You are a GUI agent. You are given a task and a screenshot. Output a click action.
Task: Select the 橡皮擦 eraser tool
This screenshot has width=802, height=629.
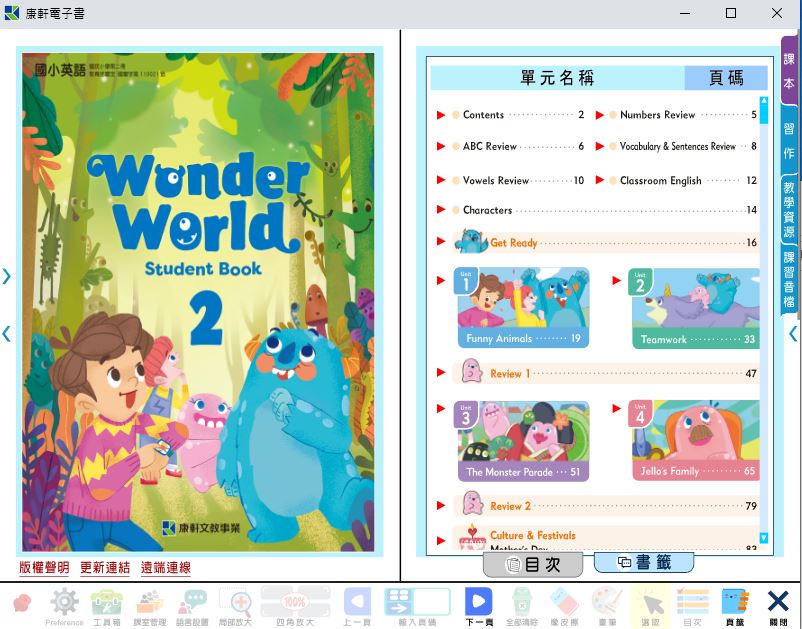pyautogui.click(x=564, y=603)
